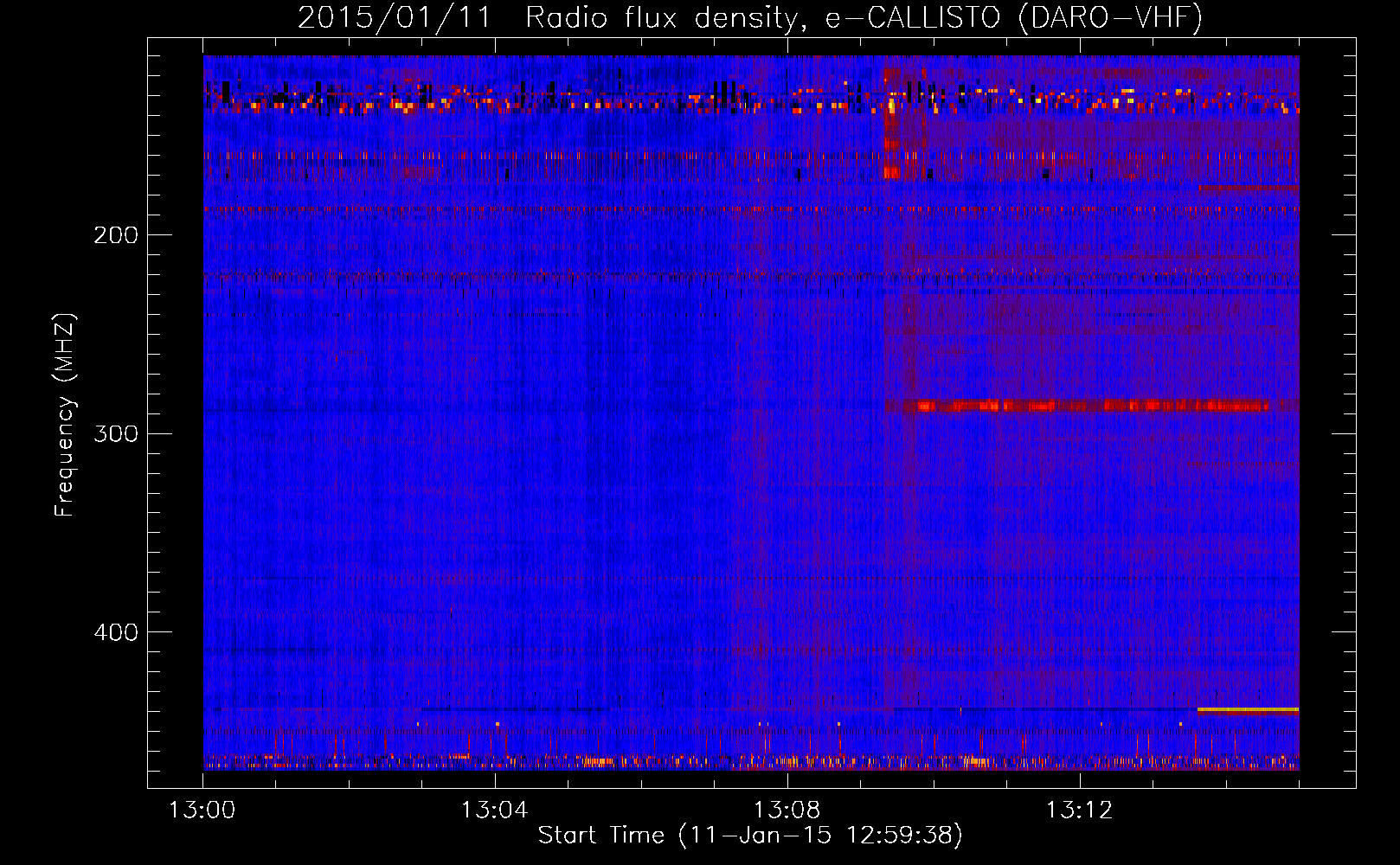
Task: Click the 400 frequency tick label
Action: (116, 632)
